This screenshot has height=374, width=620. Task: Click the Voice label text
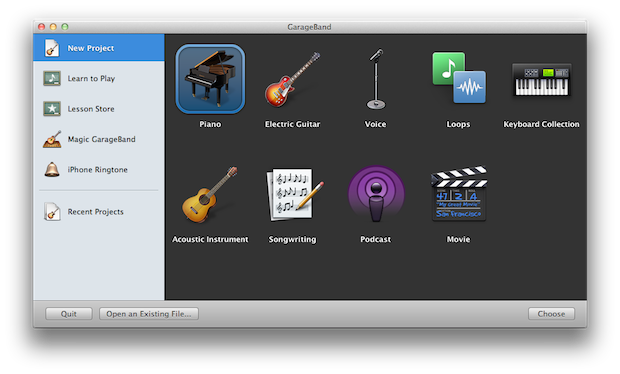pyautogui.click(x=376, y=124)
